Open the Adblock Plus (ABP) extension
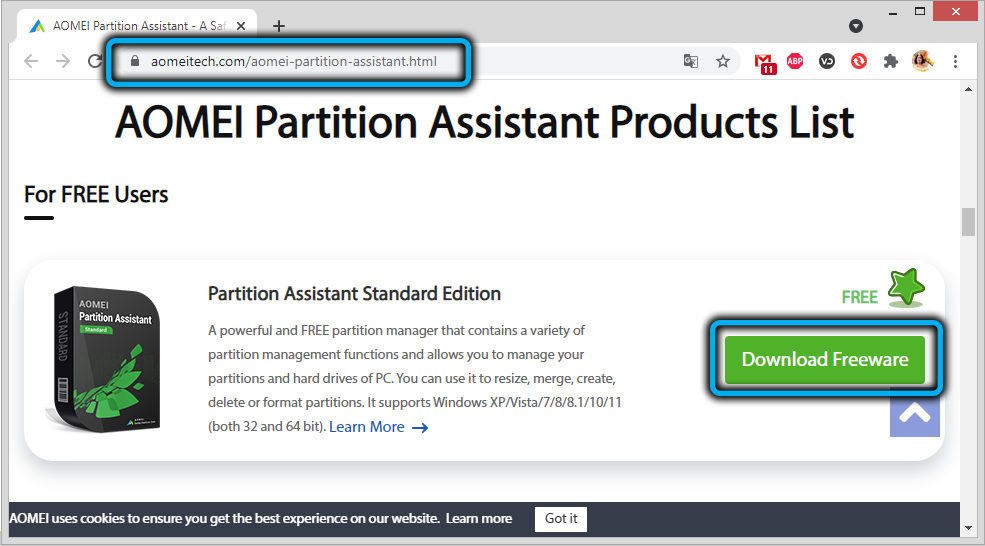Screen dimensions: 985x546 pyautogui.click(x=795, y=61)
